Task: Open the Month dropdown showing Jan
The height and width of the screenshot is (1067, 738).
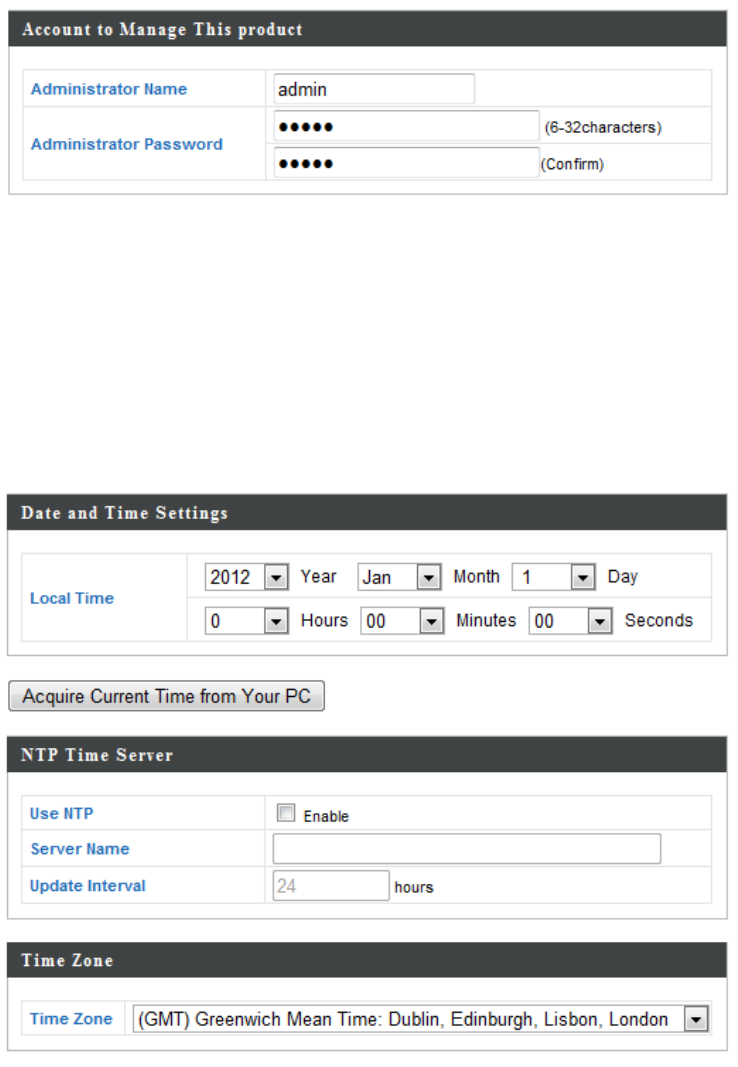Action: (x=400, y=578)
